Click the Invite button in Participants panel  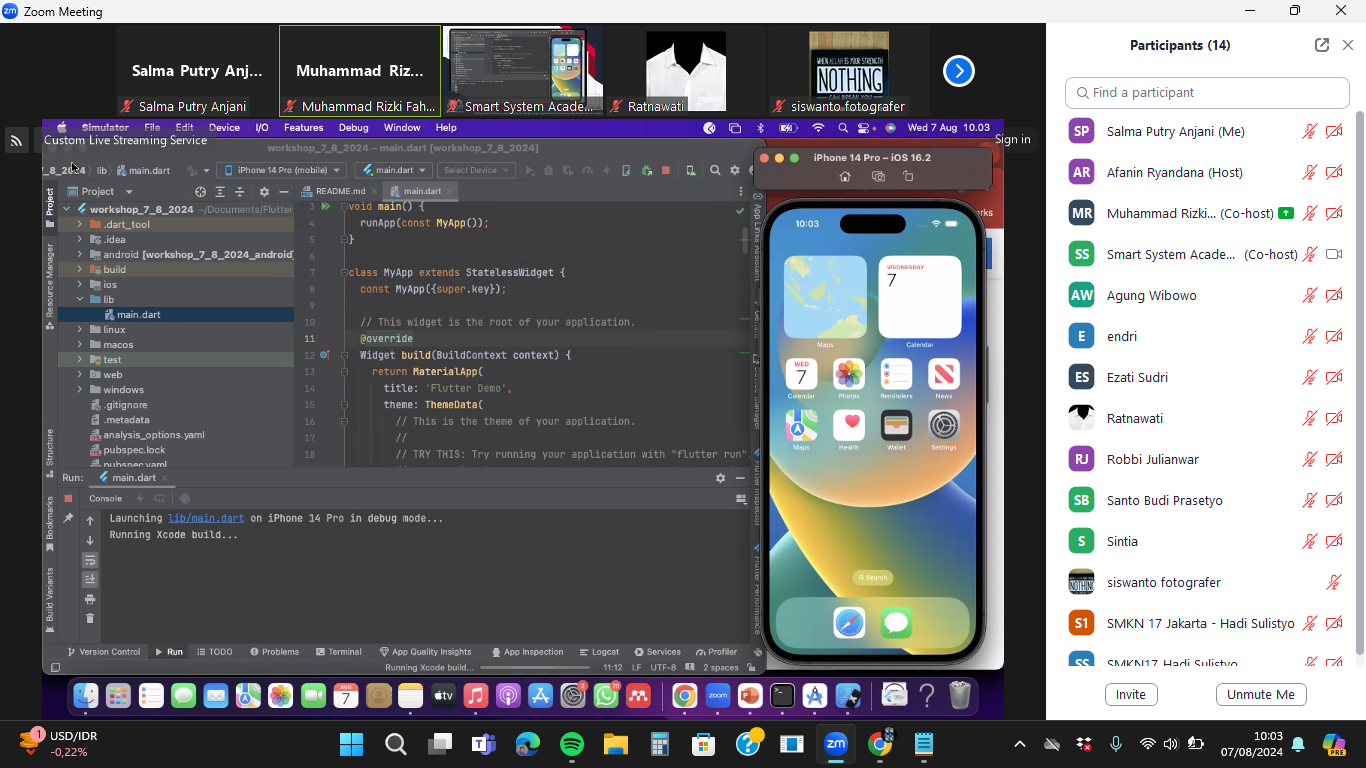tap(1131, 695)
